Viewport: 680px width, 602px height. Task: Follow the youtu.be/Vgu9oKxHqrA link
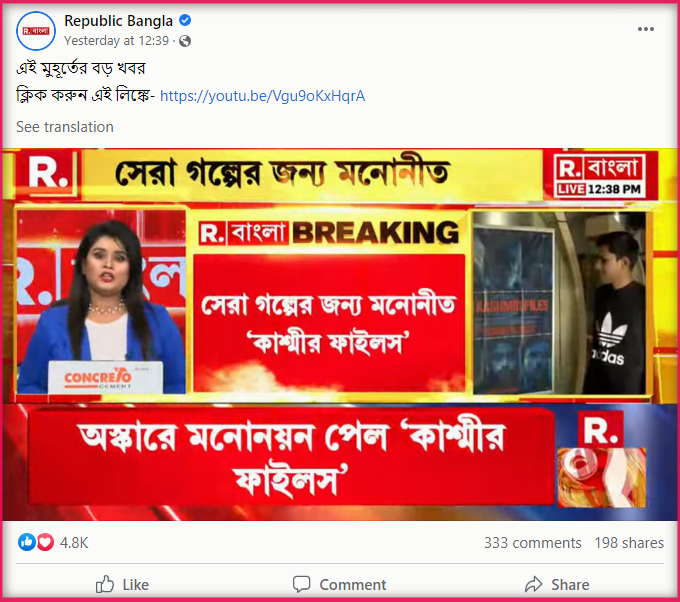tap(262, 96)
